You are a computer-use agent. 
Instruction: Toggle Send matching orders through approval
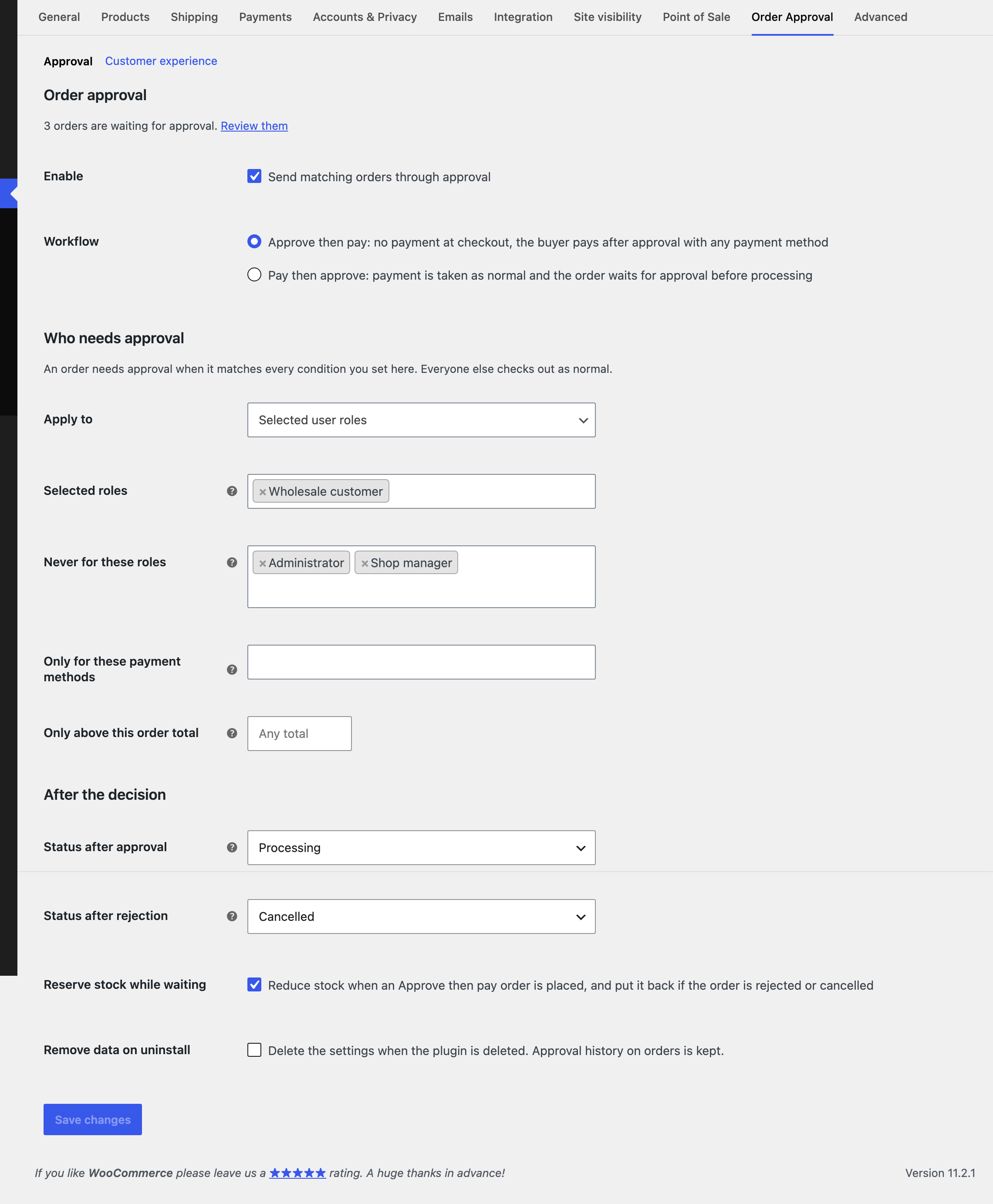pyautogui.click(x=254, y=176)
